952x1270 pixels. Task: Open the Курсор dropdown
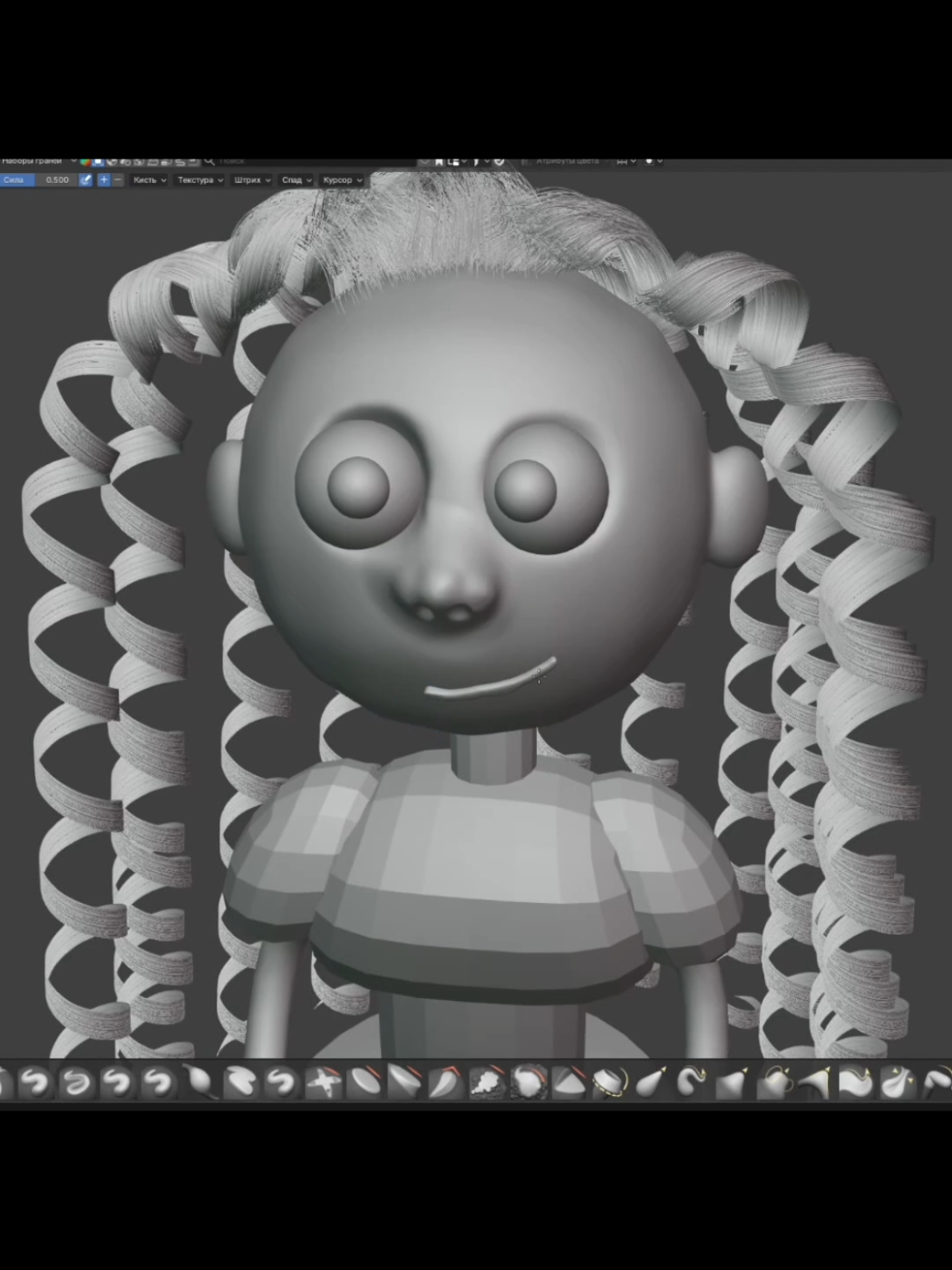point(343,179)
